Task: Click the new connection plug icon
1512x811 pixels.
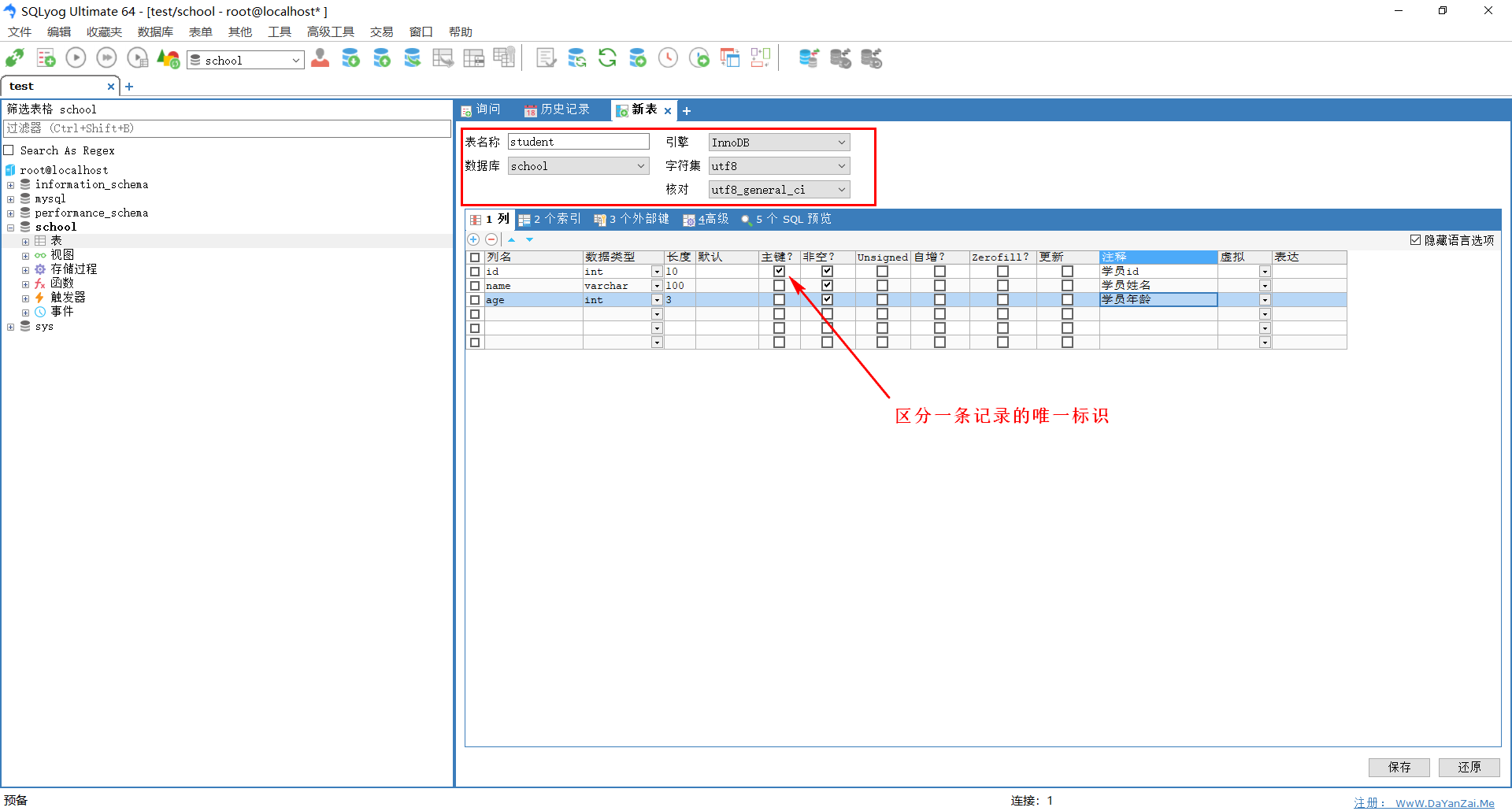Action: point(15,58)
